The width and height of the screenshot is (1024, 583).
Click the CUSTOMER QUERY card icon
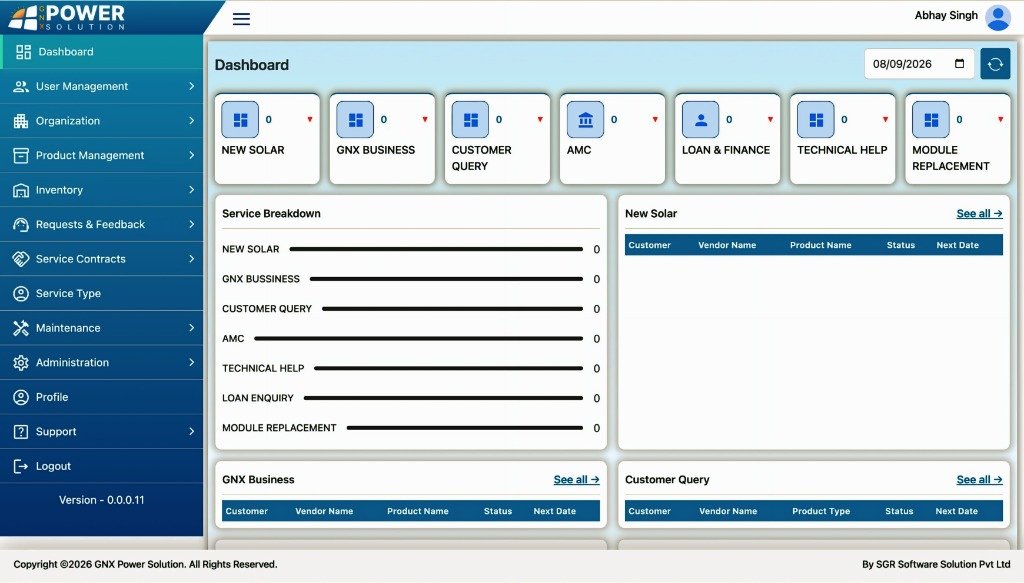470,119
